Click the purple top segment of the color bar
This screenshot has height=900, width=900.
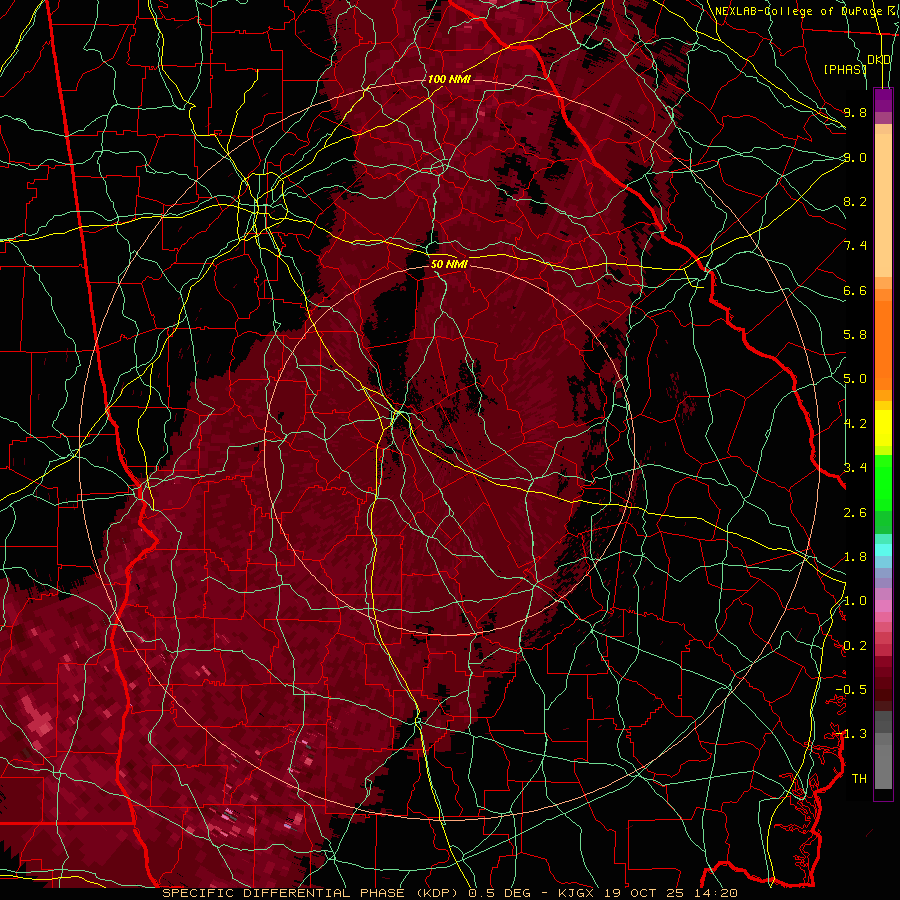click(883, 100)
